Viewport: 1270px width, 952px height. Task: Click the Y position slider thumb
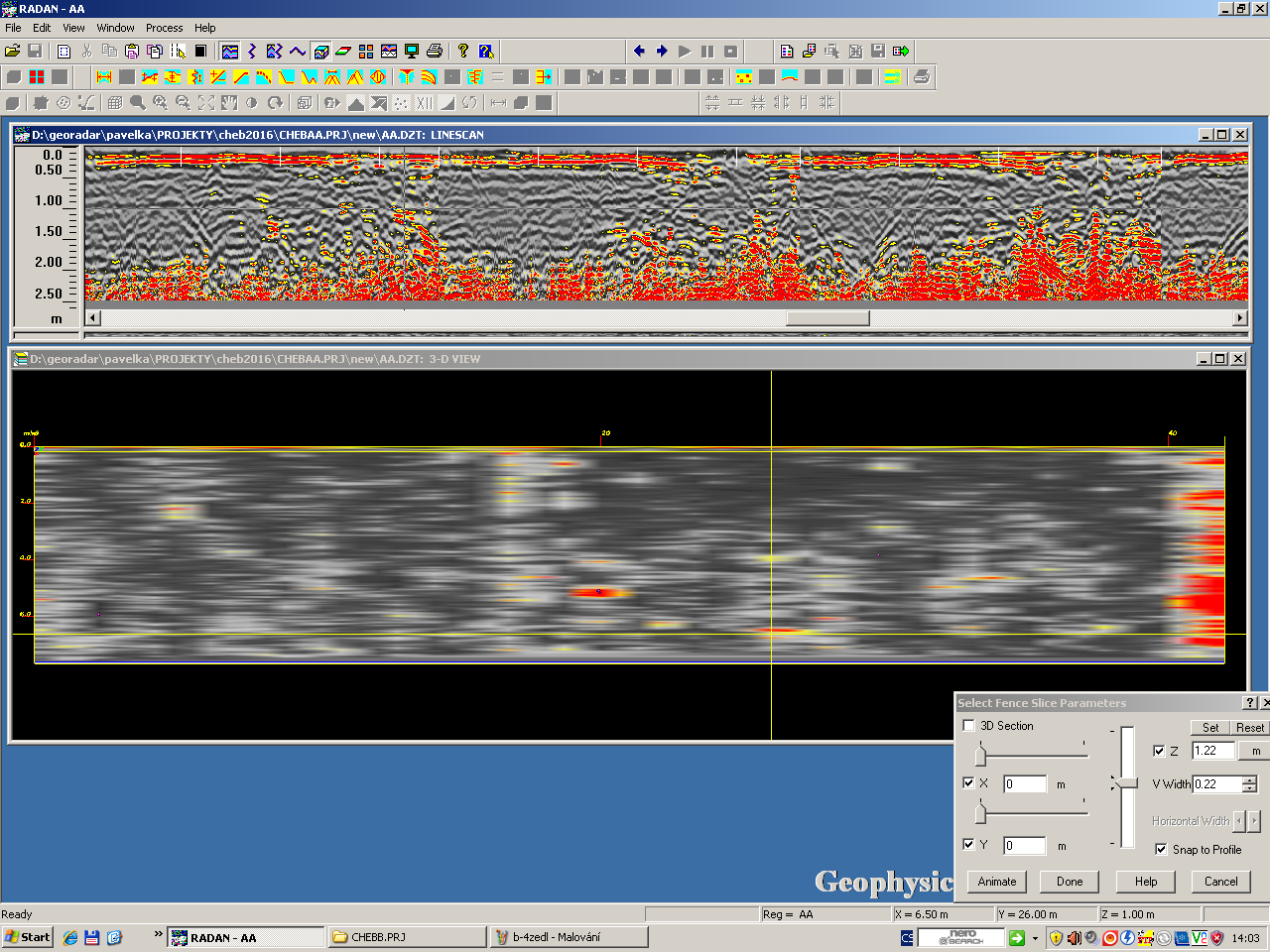[980, 813]
